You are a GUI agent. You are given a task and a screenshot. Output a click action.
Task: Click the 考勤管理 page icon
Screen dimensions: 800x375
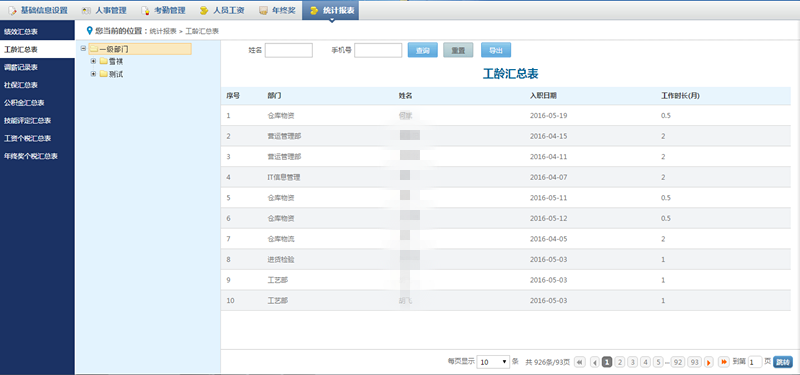(x=145, y=10)
